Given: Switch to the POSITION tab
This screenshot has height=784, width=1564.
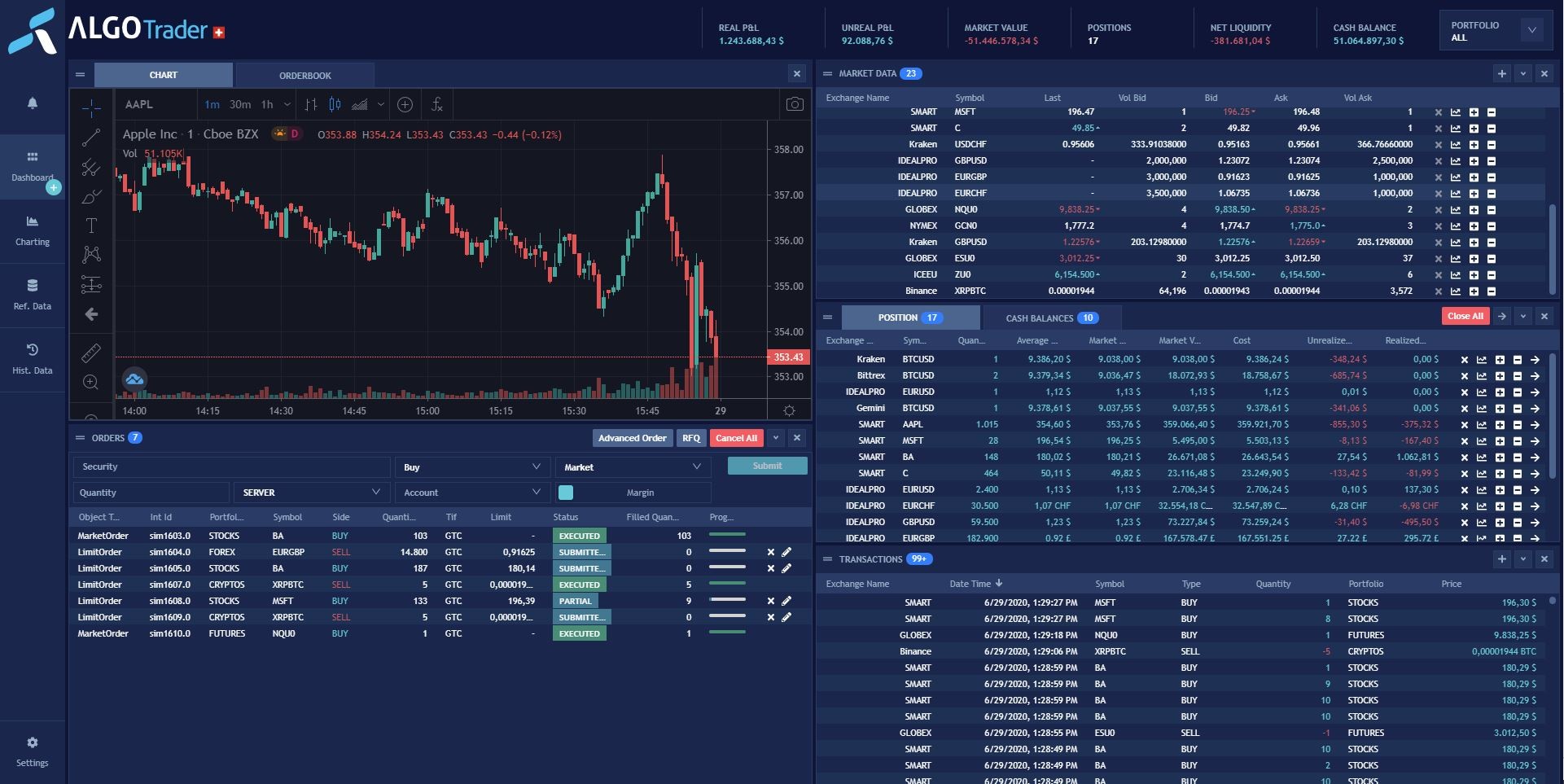Looking at the screenshot, I should [x=910, y=318].
